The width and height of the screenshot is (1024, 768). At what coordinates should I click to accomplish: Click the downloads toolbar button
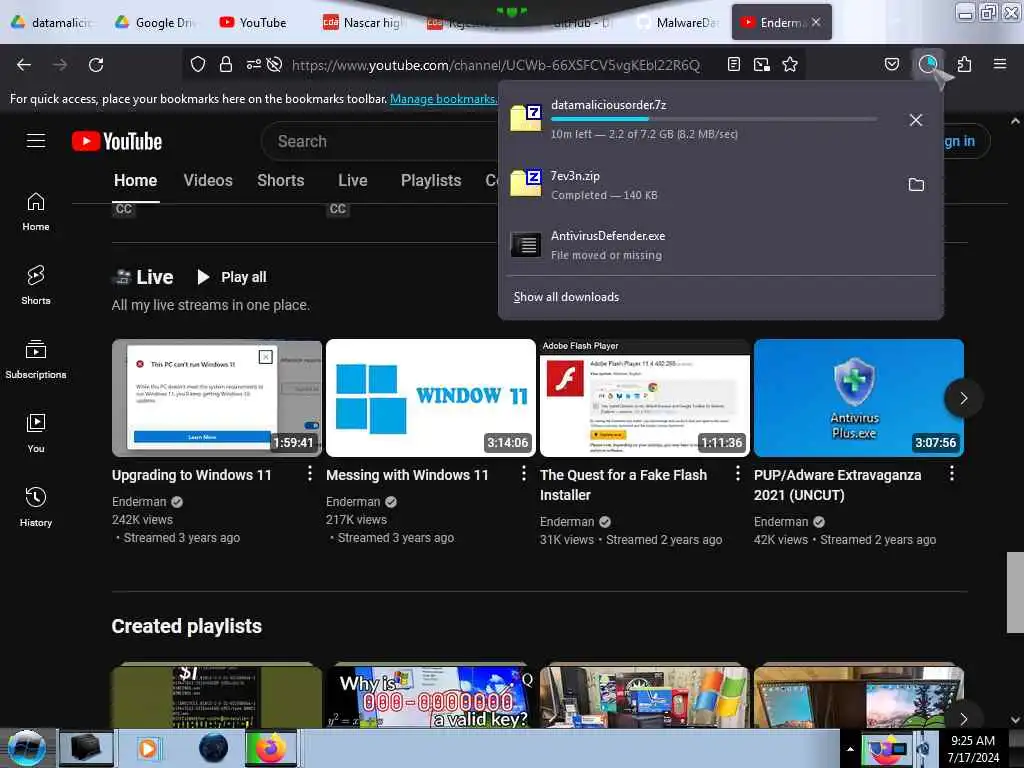coord(928,64)
